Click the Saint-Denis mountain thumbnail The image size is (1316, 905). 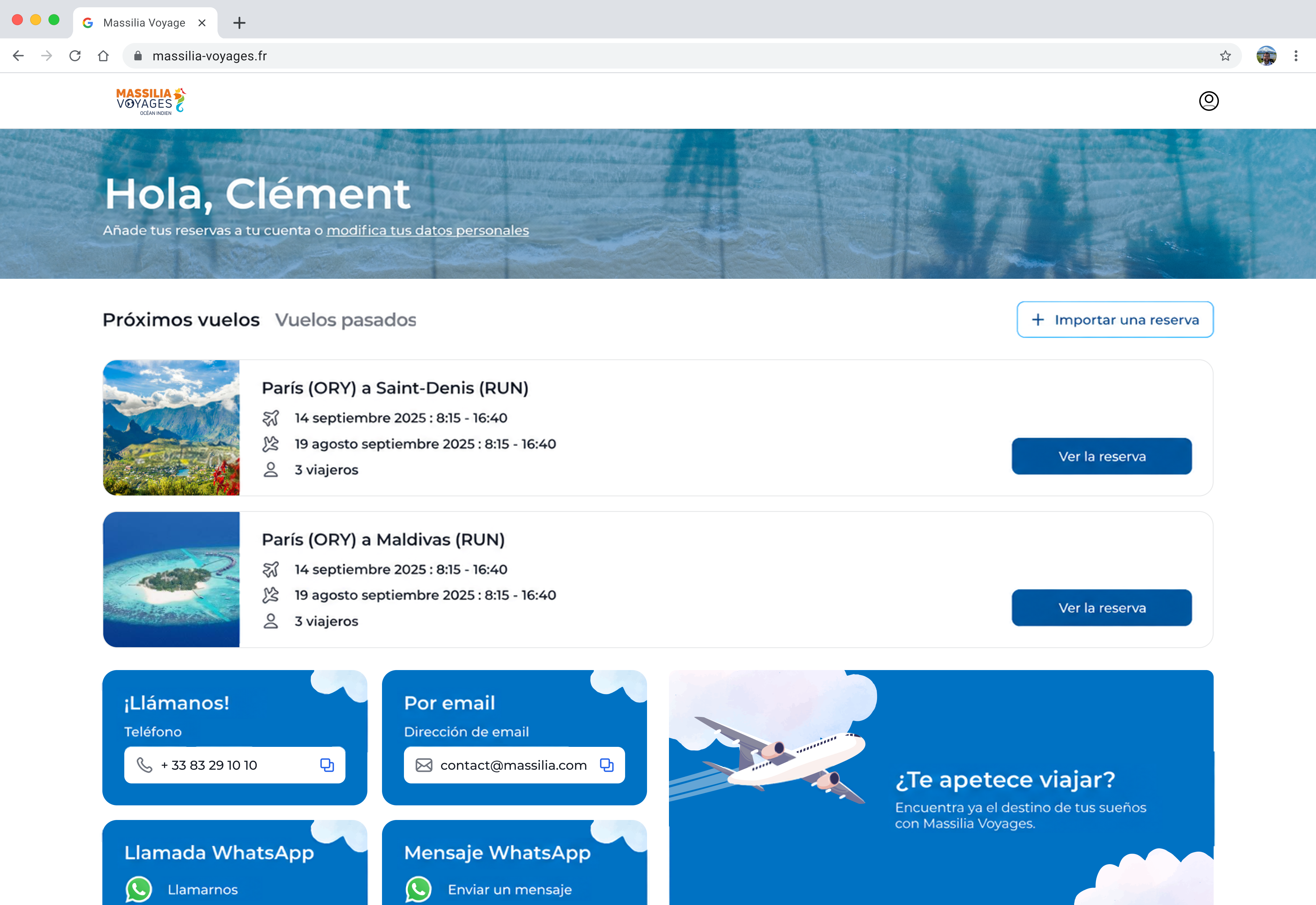(x=171, y=428)
